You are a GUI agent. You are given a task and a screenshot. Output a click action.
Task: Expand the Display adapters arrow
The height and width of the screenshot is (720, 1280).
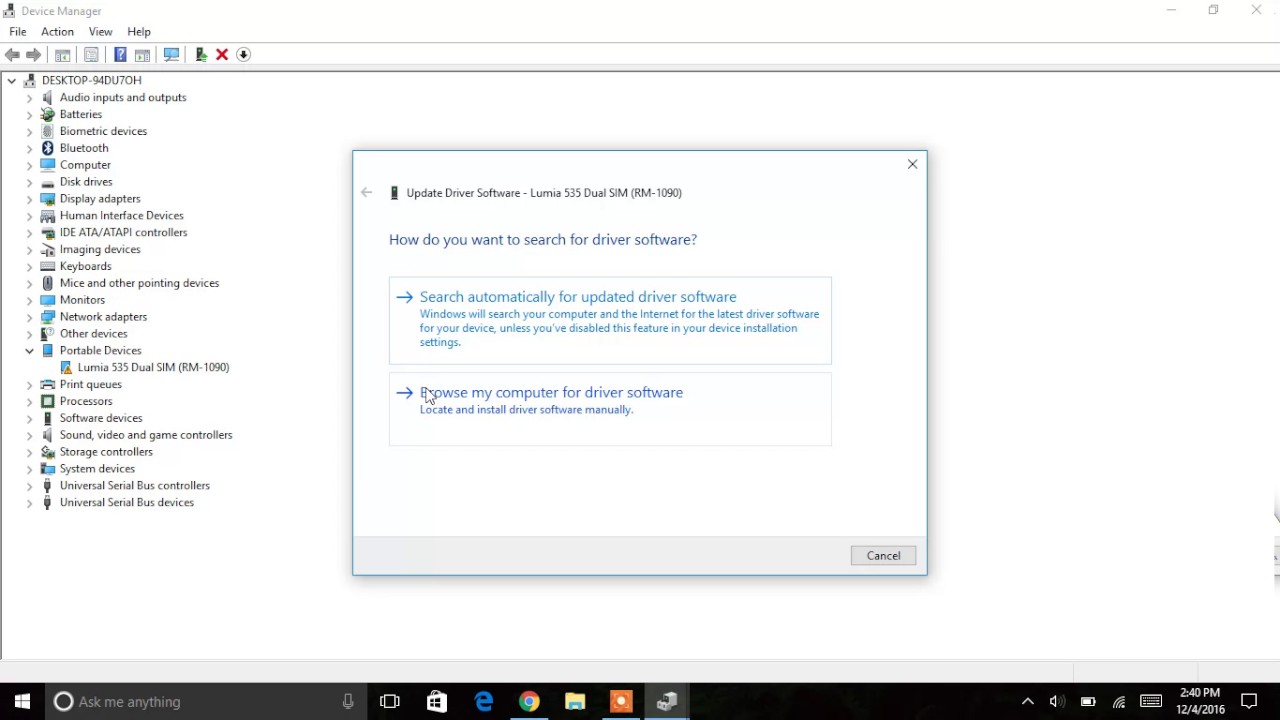pyautogui.click(x=29, y=199)
